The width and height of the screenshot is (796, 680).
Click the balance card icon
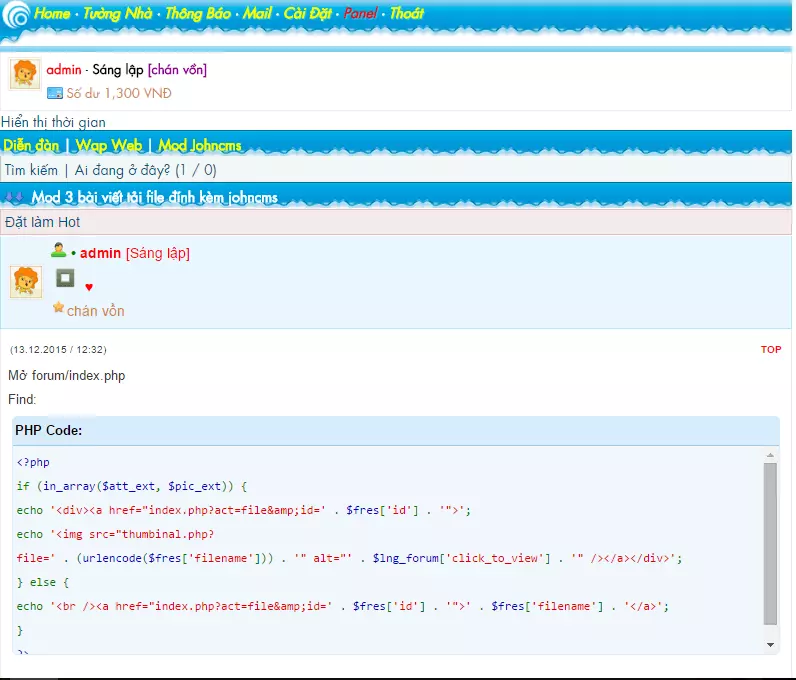pyautogui.click(x=55, y=93)
